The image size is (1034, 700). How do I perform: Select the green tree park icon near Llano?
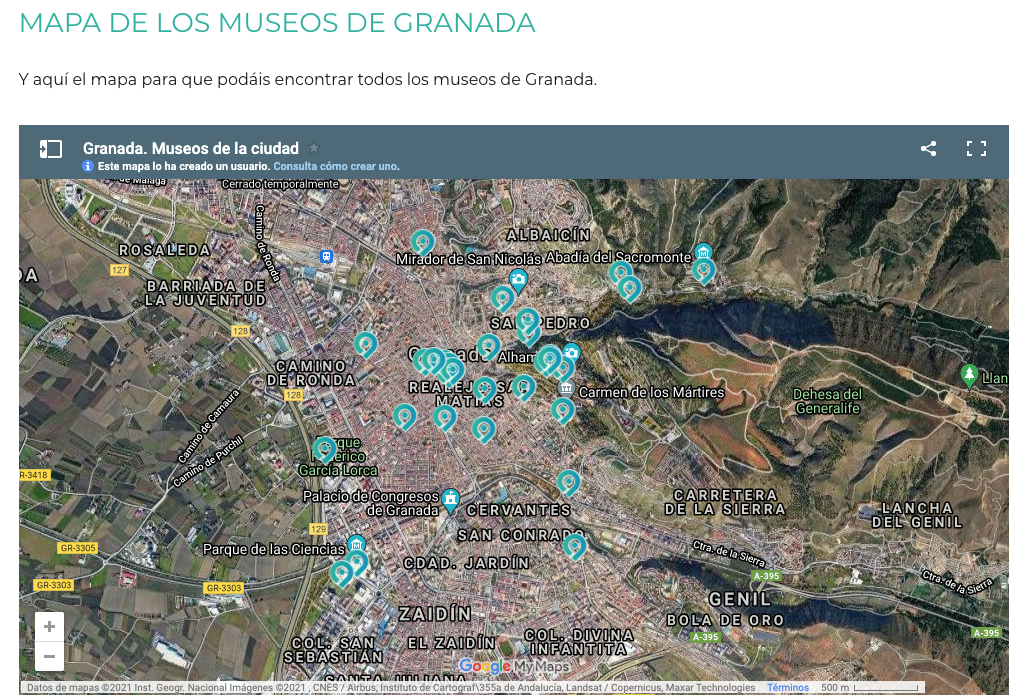pyautogui.click(x=968, y=375)
